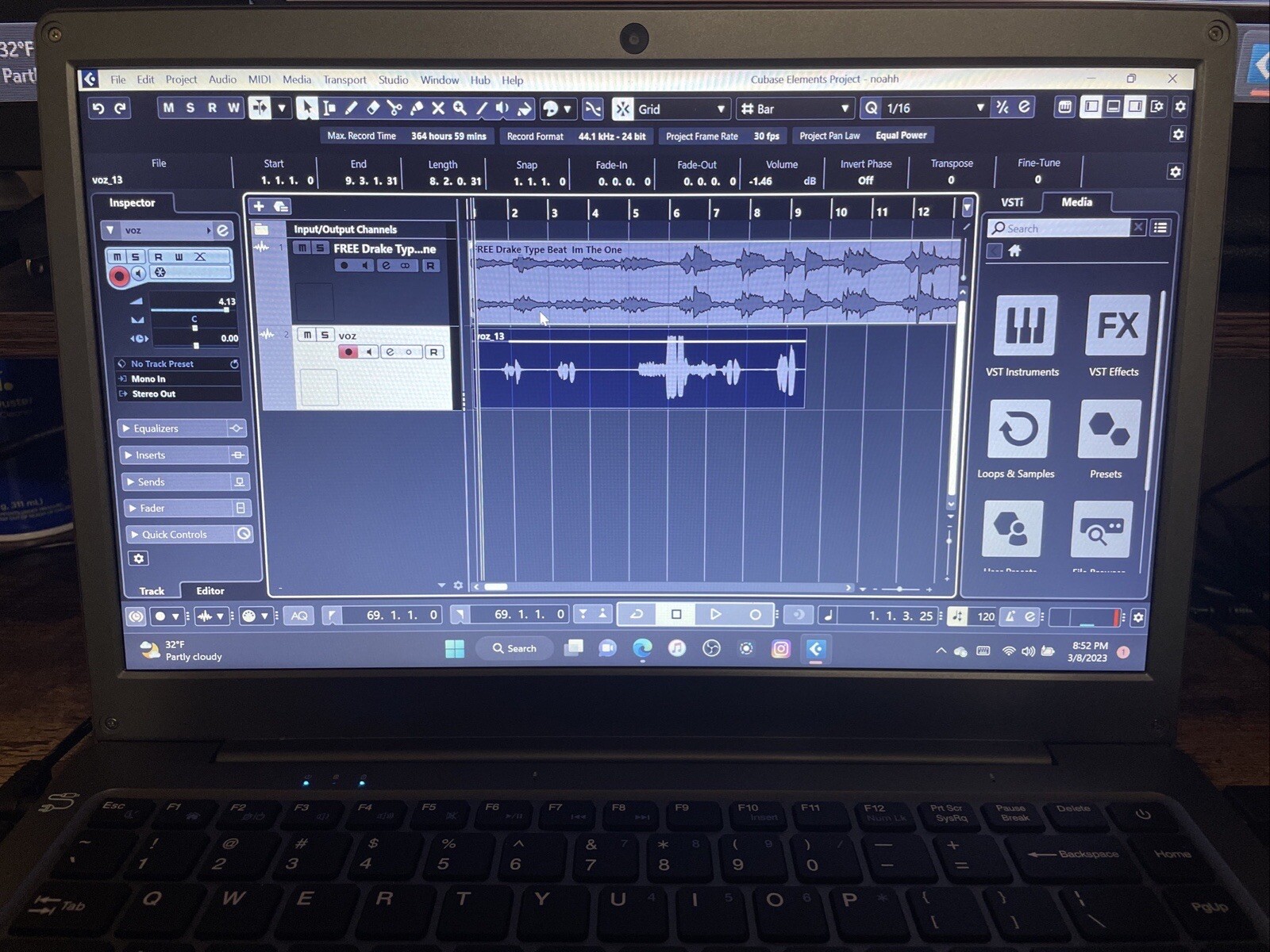Image resolution: width=1270 pixels, height=952 pixels.
Task: Open the File menu
Action: coord(118,79)
